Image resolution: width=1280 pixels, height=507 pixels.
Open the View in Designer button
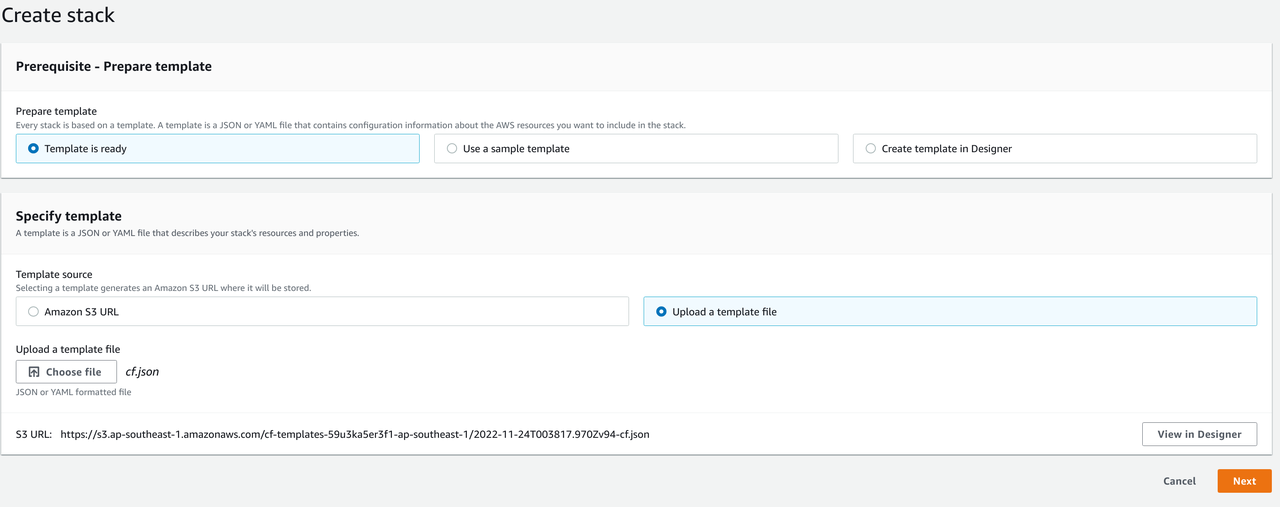1199,434
